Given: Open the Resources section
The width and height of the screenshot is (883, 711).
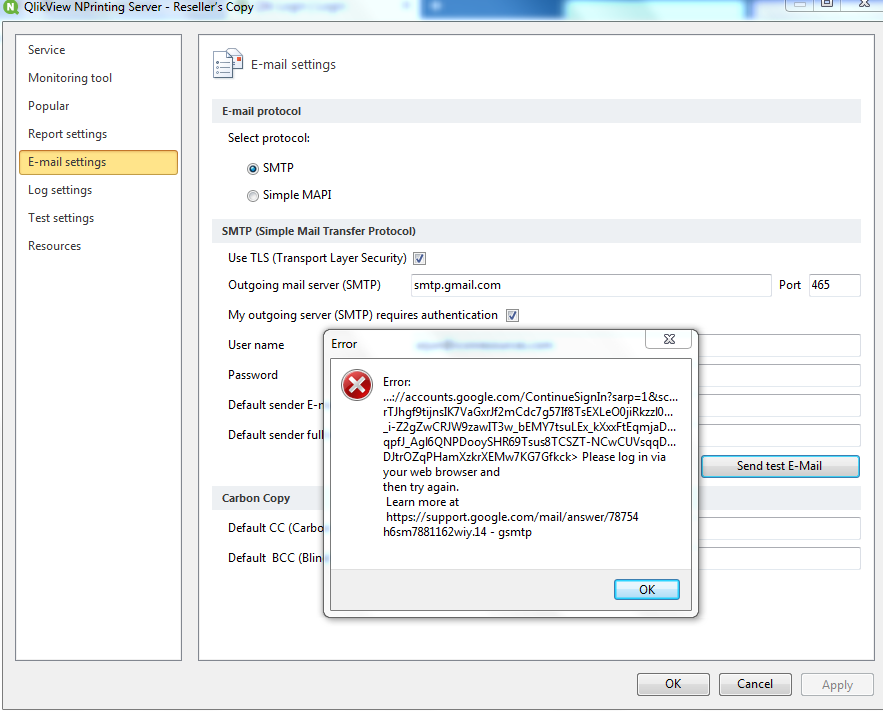Looking at the screenshot, I should [54, 245].
